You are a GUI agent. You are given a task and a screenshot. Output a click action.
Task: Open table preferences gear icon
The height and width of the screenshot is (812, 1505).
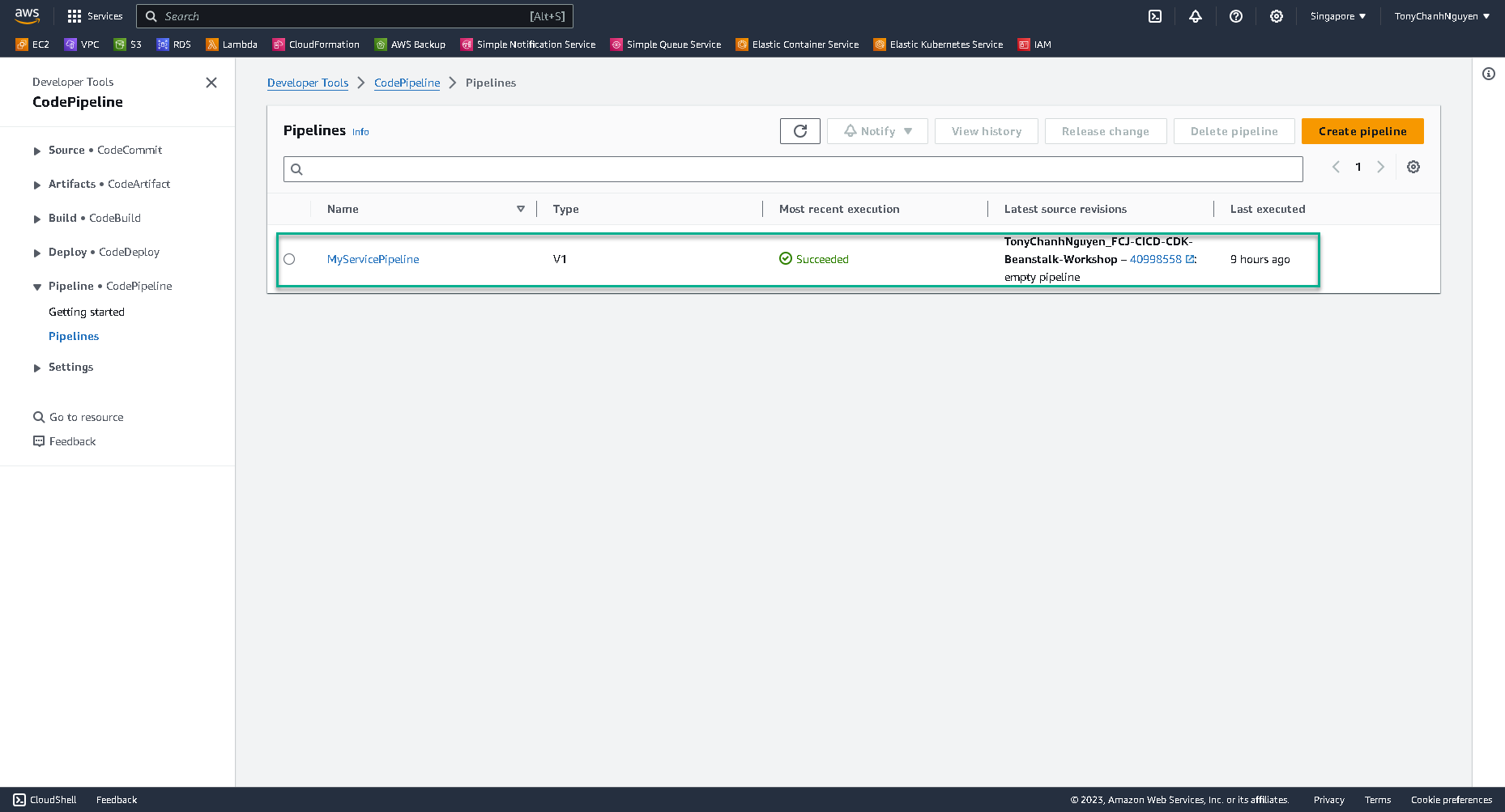[x=1413, y=167]
